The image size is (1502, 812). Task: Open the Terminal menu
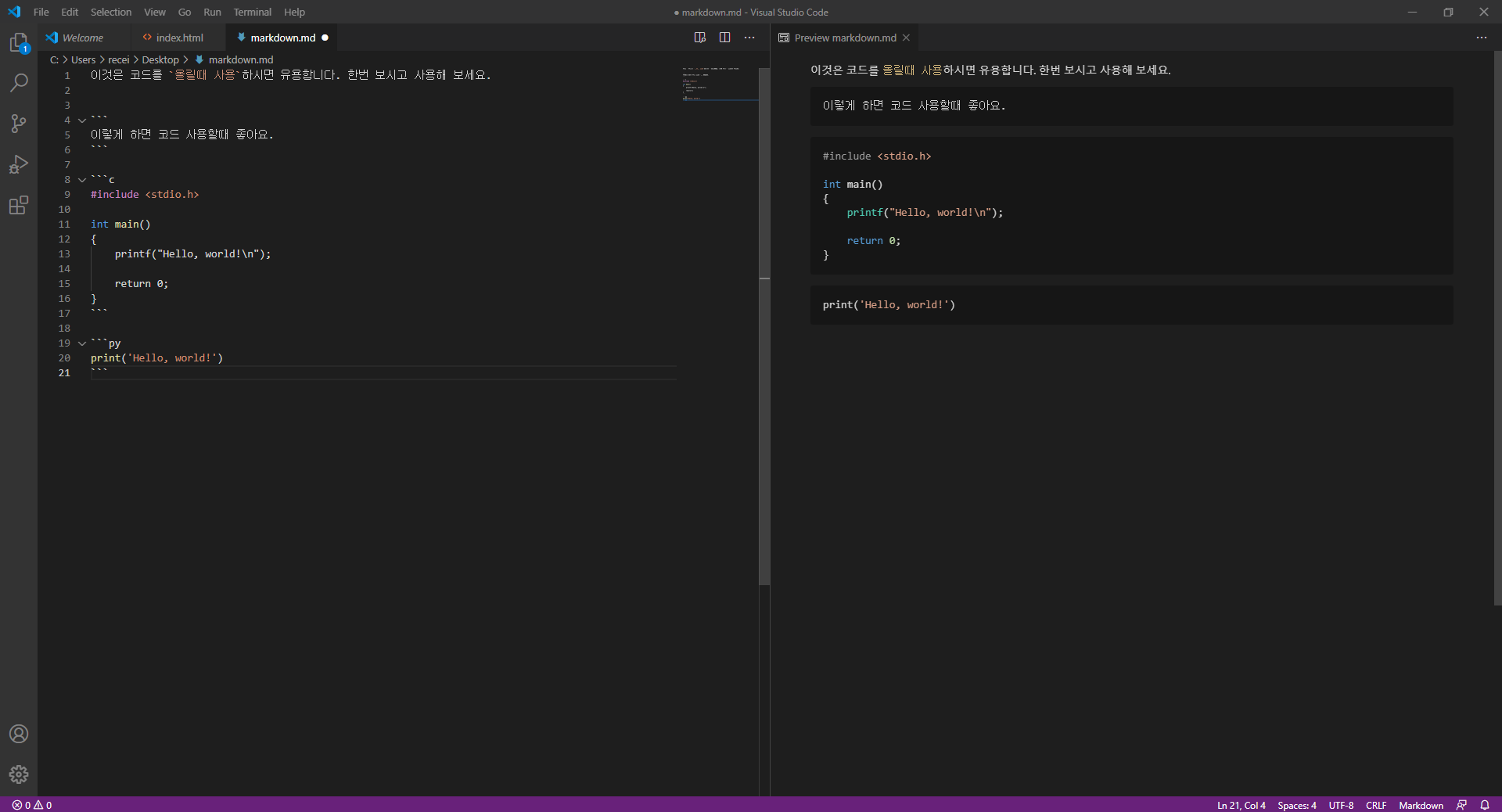(x=253, y=12)
